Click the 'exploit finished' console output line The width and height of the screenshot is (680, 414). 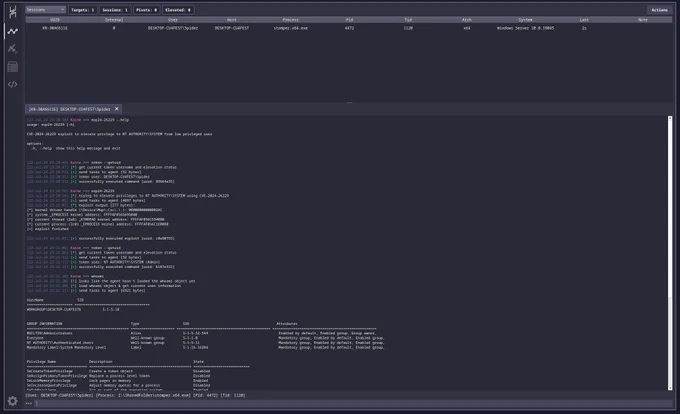tap(48, 229)
